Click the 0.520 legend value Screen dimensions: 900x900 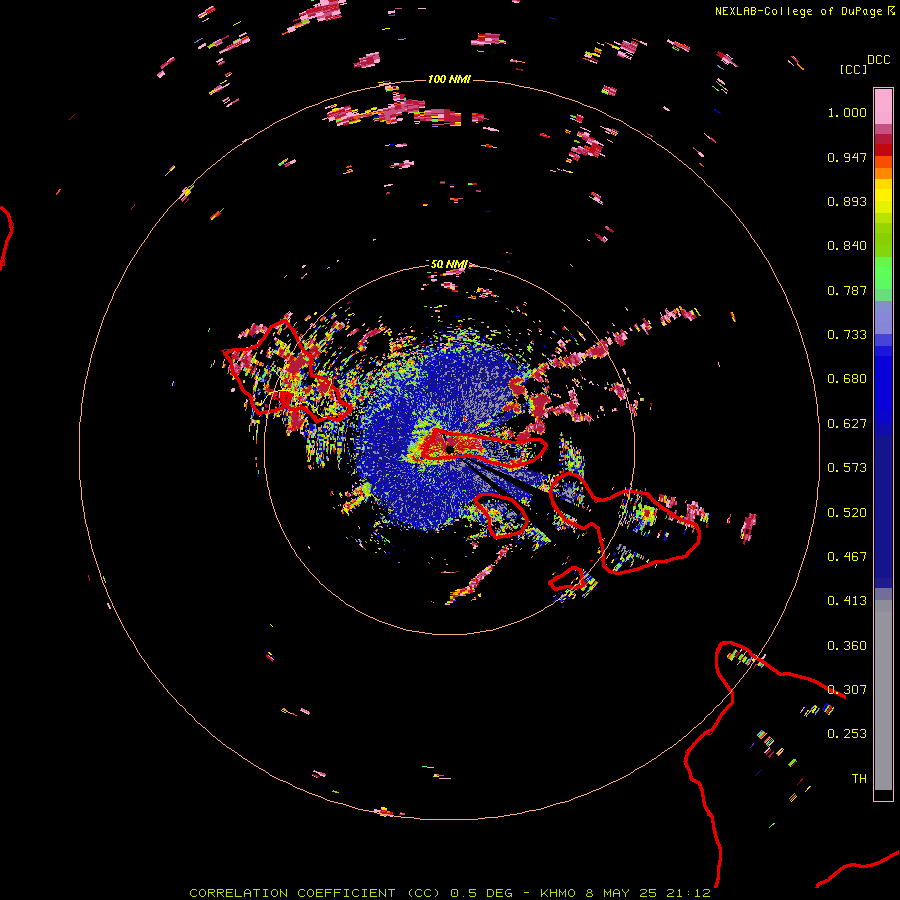[847, 513]
